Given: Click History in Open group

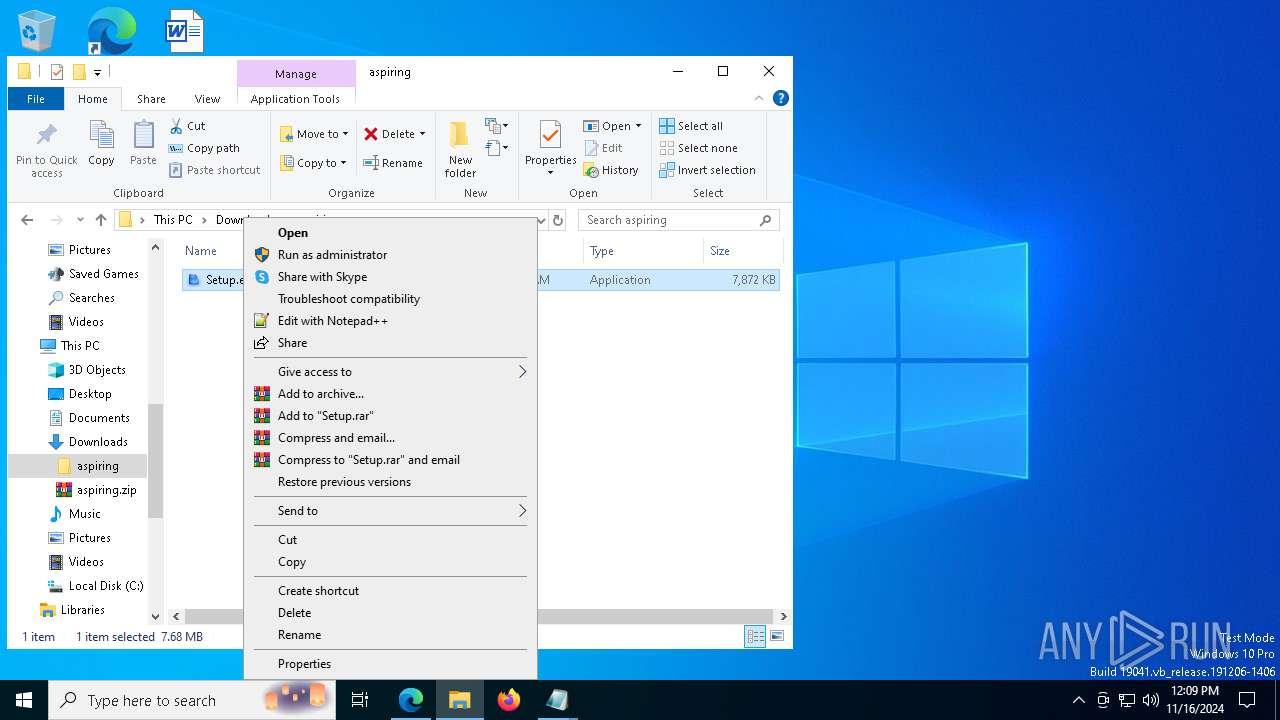Looking at the screenshot, I should (x=611, y=170).
